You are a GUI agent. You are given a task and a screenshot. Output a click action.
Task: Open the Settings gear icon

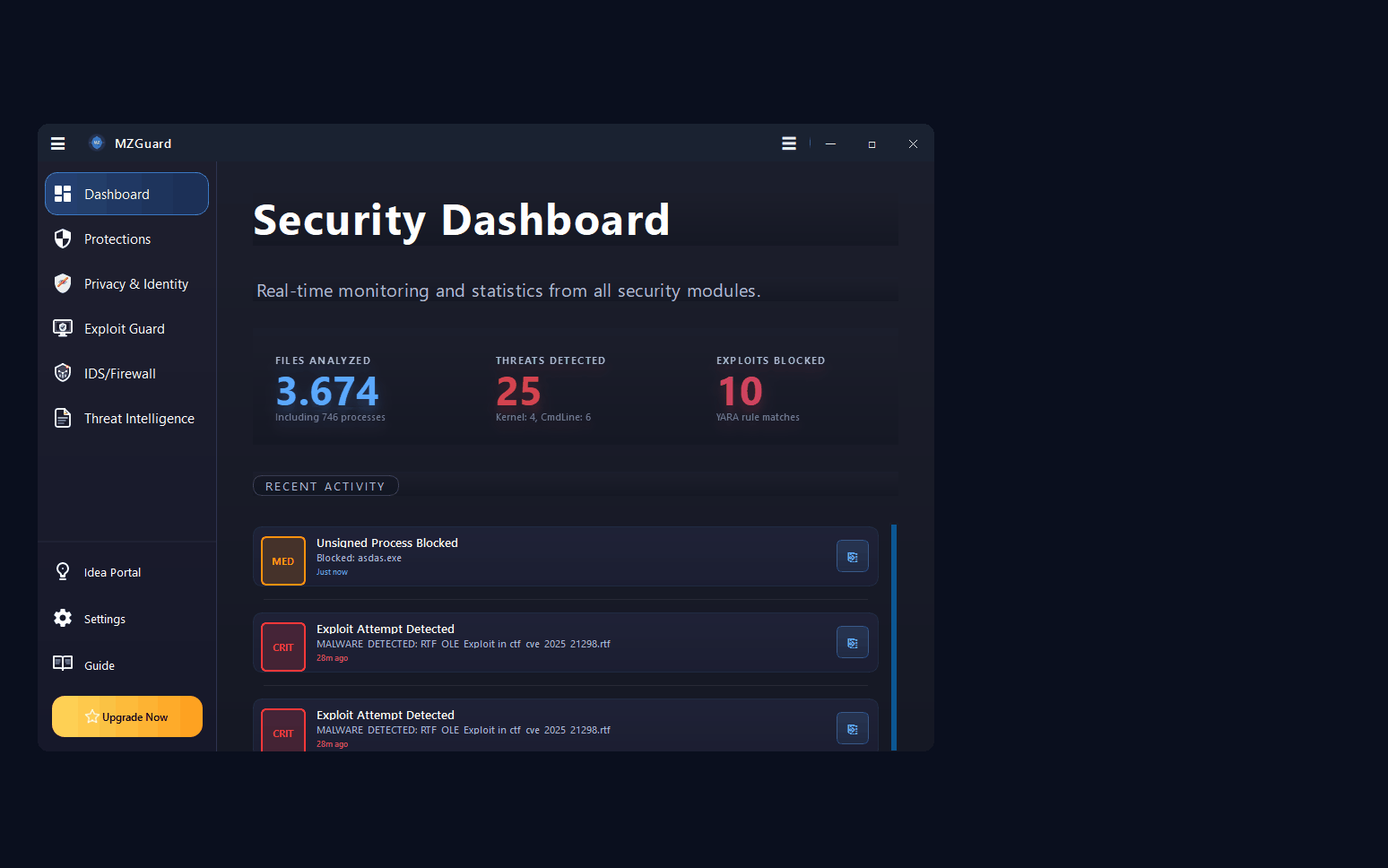point(63,618)
